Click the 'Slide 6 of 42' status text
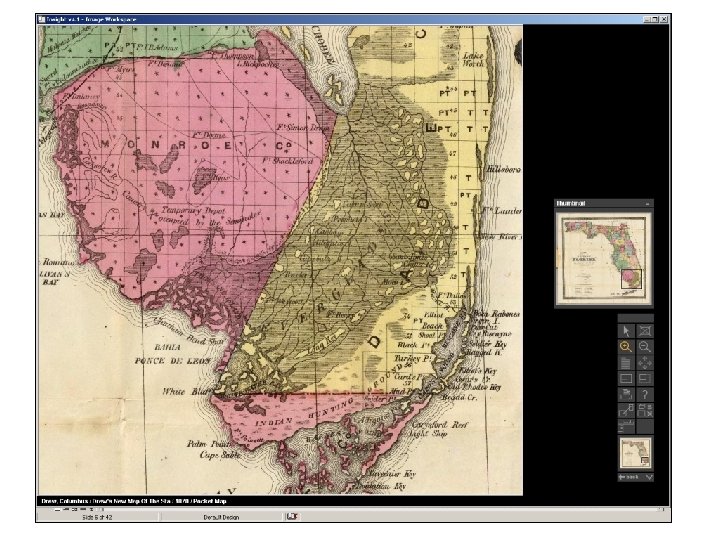The image size is (720, 540). [x=97, y=517]
